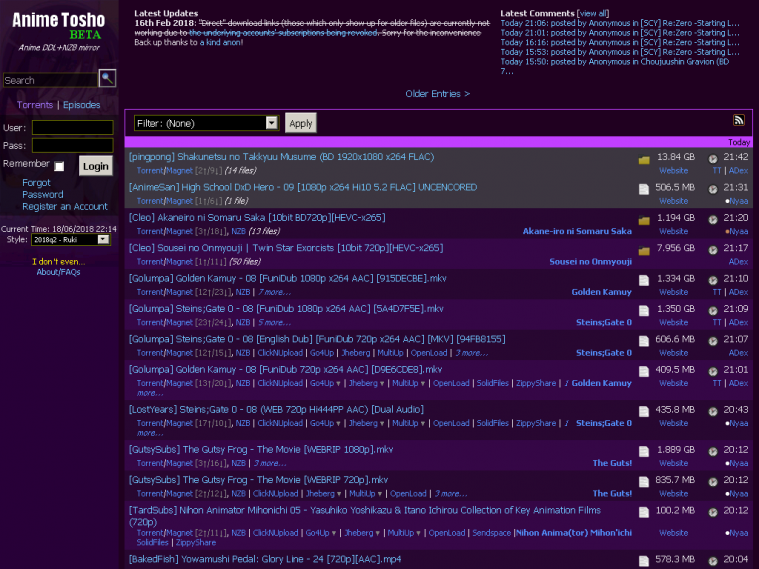Click clock icon beside 21:20 timestamp
This screenshot has width=759, height=569.
713,220
